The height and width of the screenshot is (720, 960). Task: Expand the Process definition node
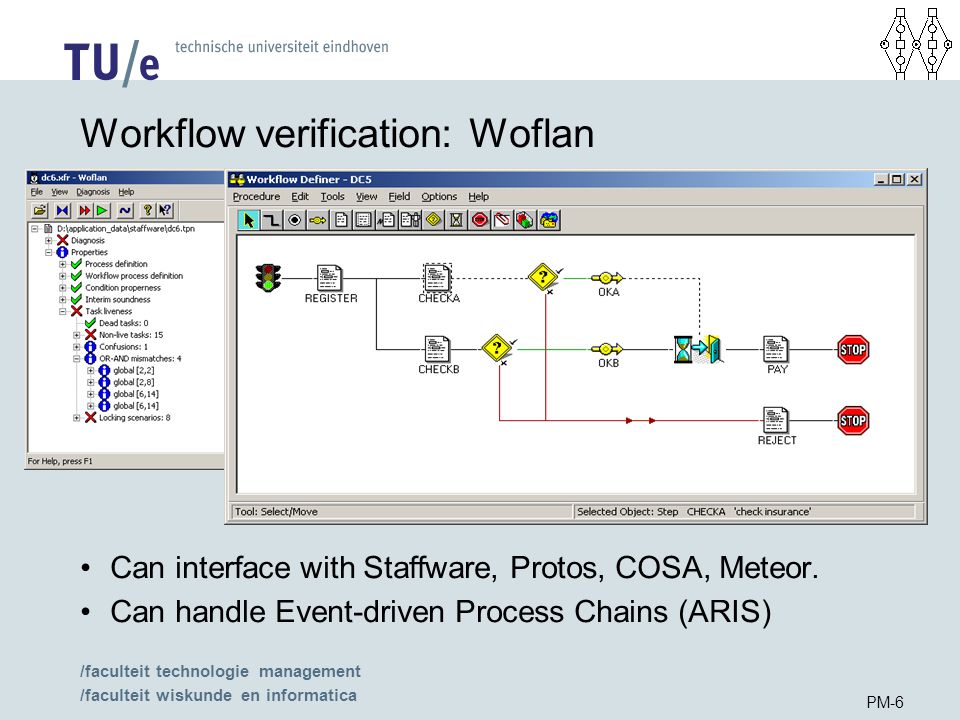62,264
